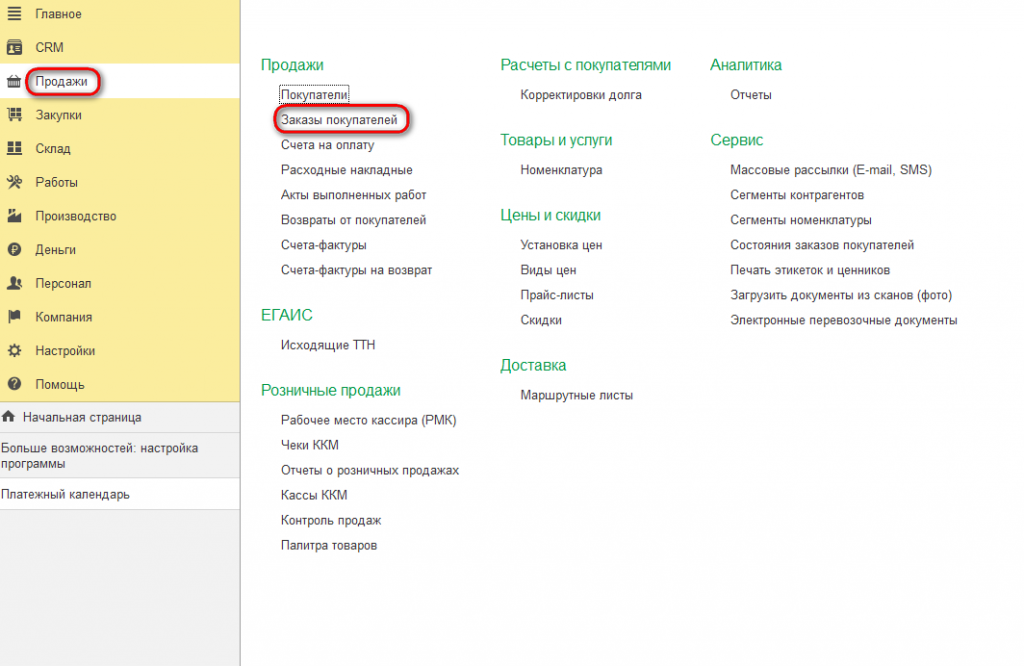
Task: Click the gear icon for Настройки
Action: pyautogui.click(x=14, y=351)
